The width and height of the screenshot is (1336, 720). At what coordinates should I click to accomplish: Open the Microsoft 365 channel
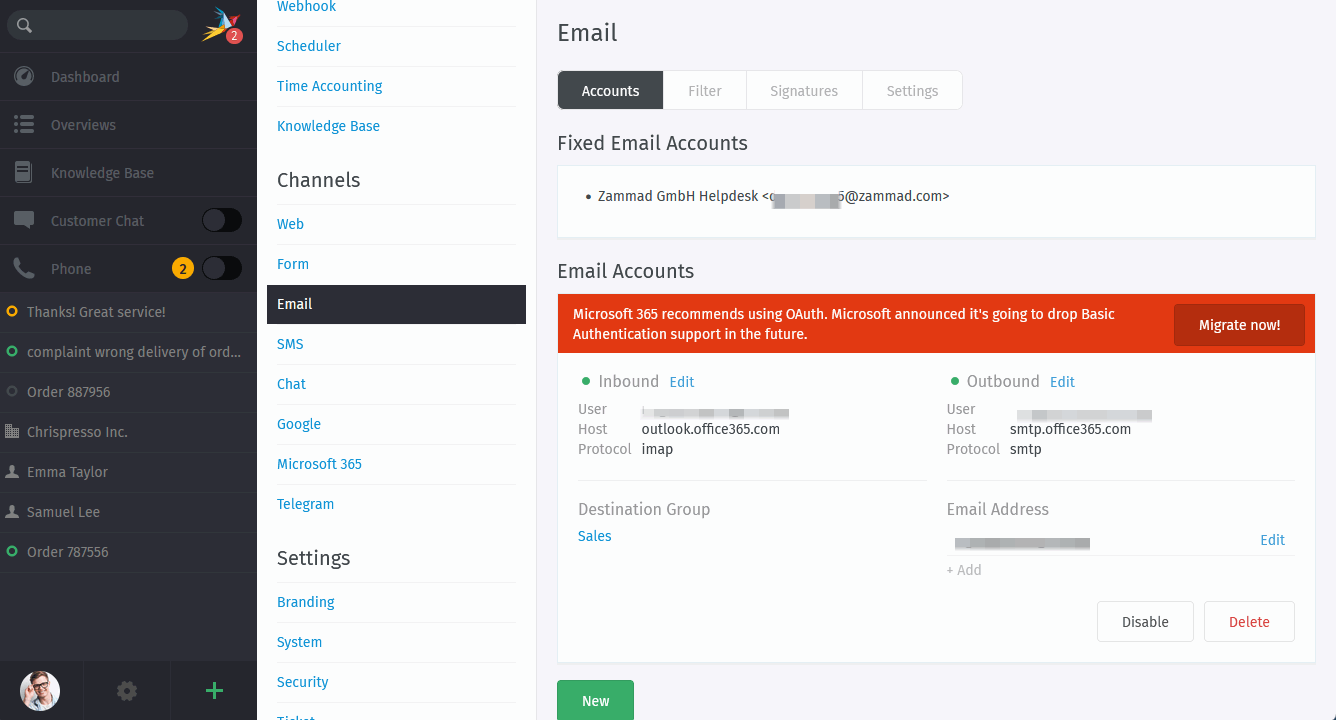(x=319, y=464)
